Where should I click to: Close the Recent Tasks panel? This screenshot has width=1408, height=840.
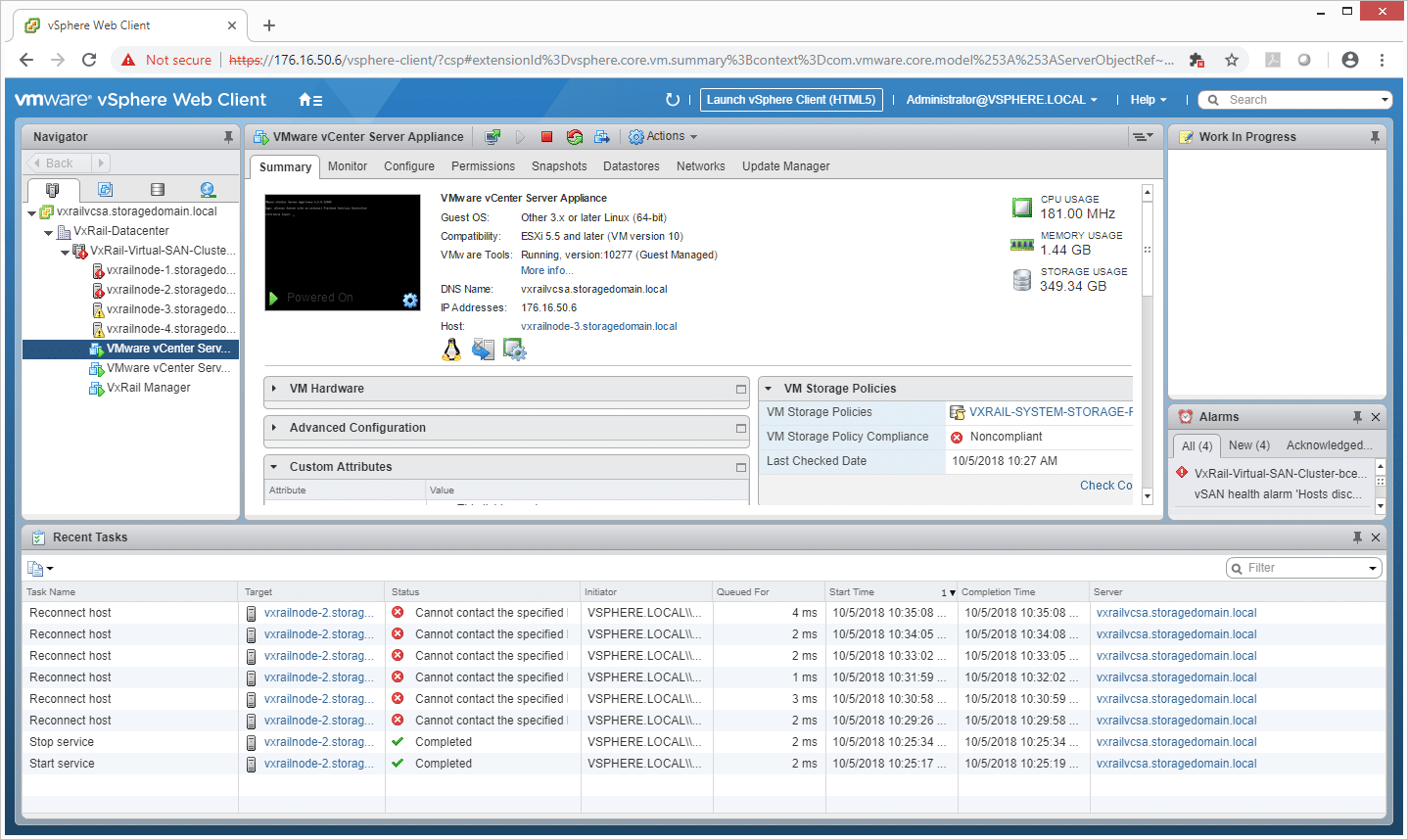[1376, 537]
